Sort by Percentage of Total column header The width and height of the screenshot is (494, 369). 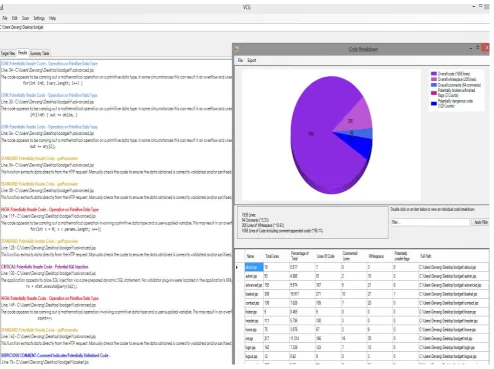[302, 256]
